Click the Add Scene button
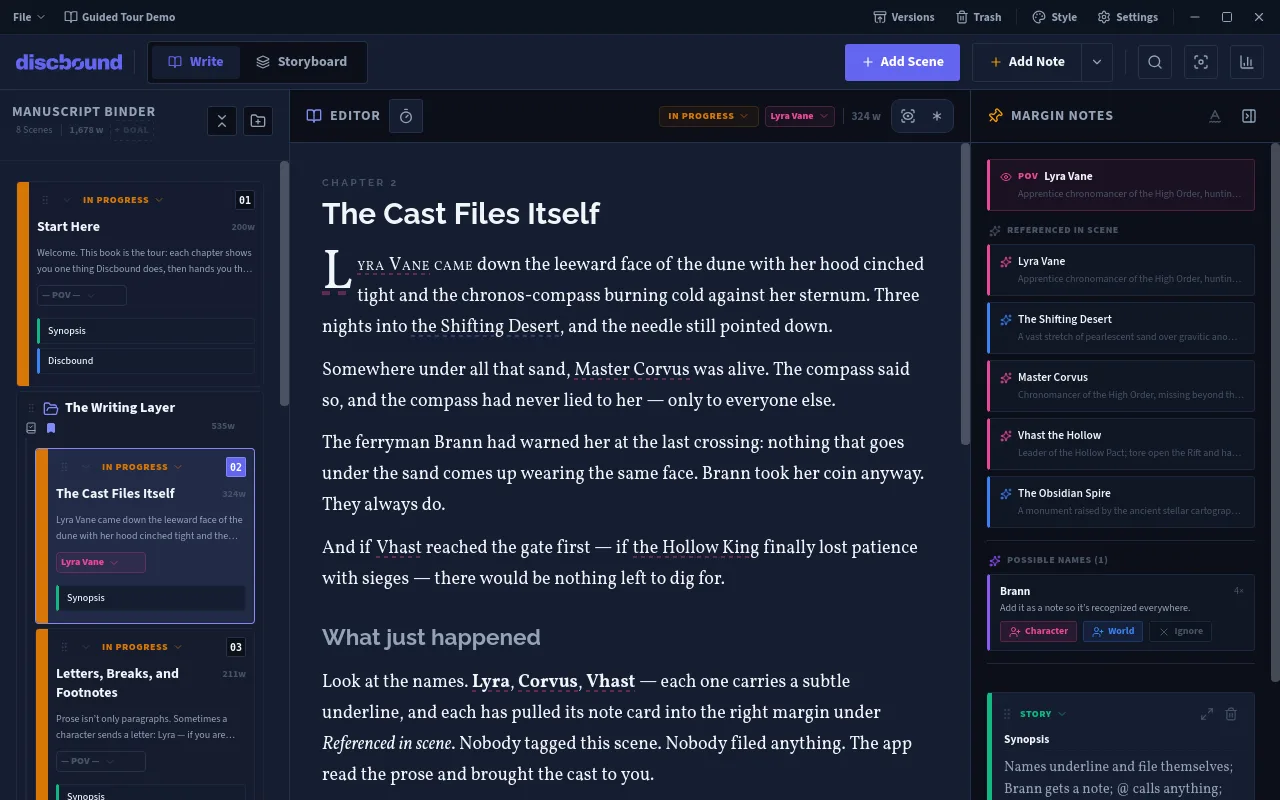This screenshot has width=1280, height=800. coord(902,62)
